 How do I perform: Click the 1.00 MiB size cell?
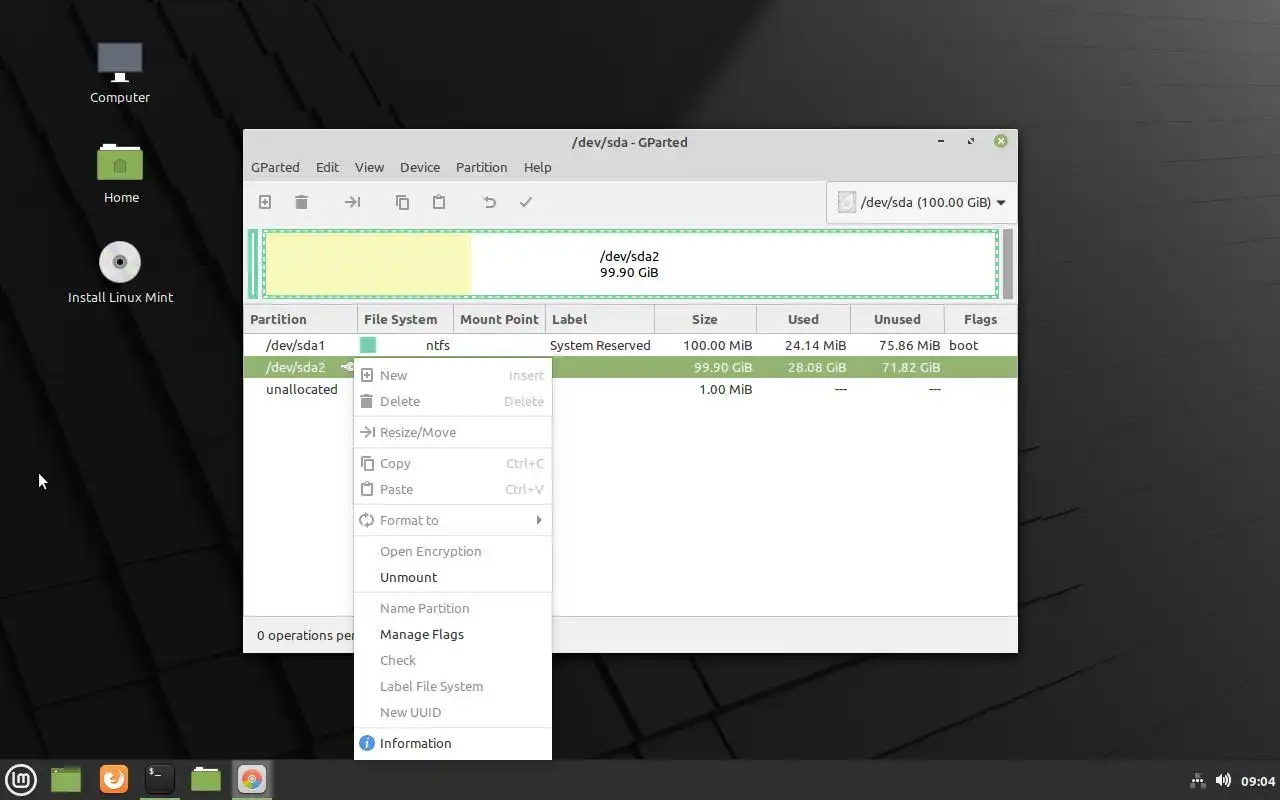tap(726, 389)
